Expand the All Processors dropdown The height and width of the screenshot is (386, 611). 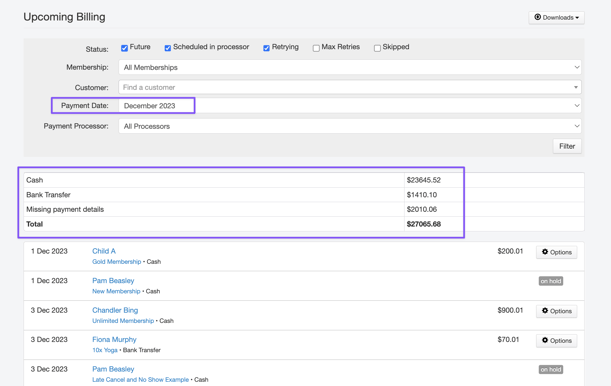[x=350, y=126]
